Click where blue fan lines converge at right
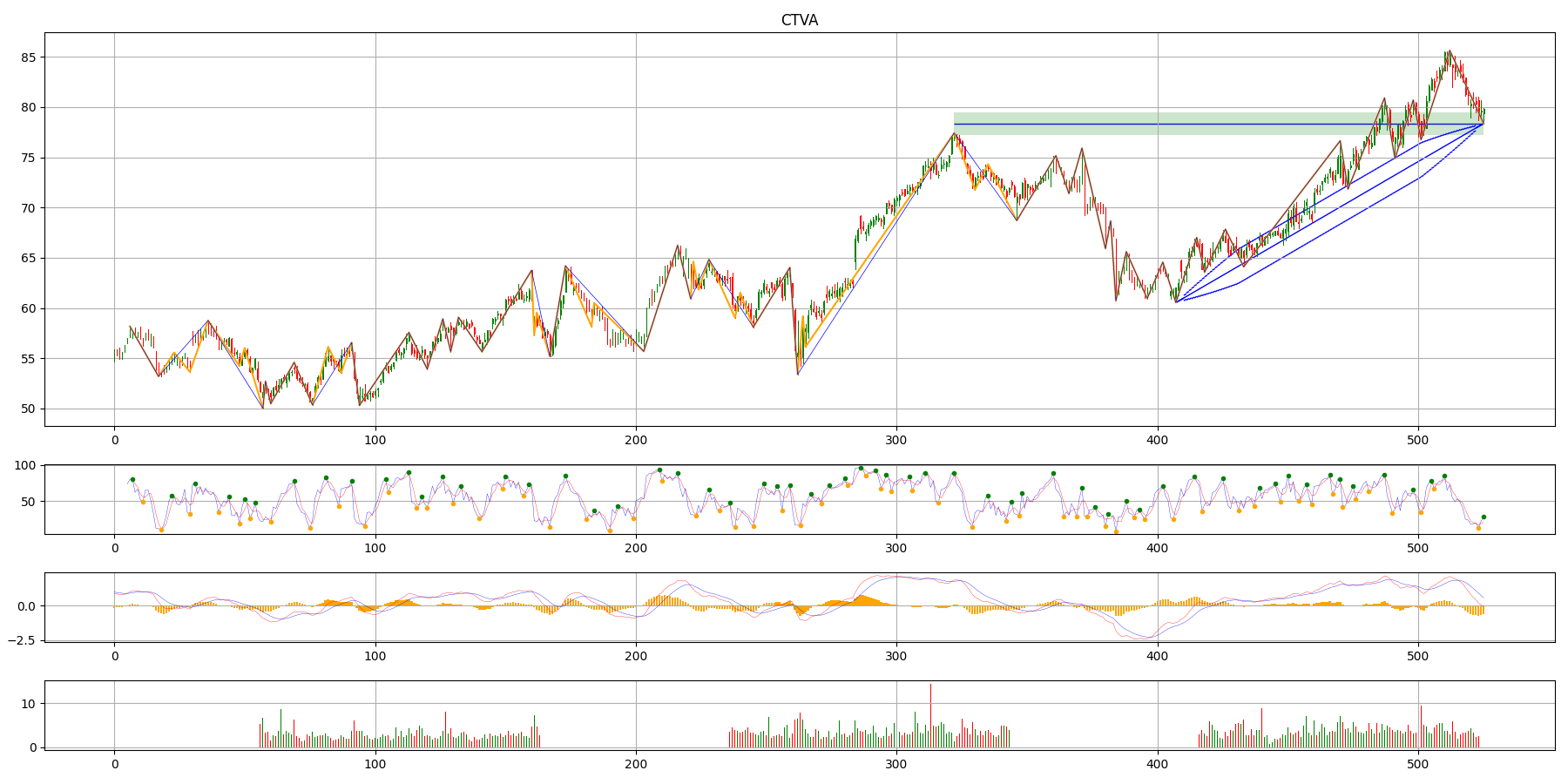This screenshot has width=1568, height=784. click(x=1483, y=124)
